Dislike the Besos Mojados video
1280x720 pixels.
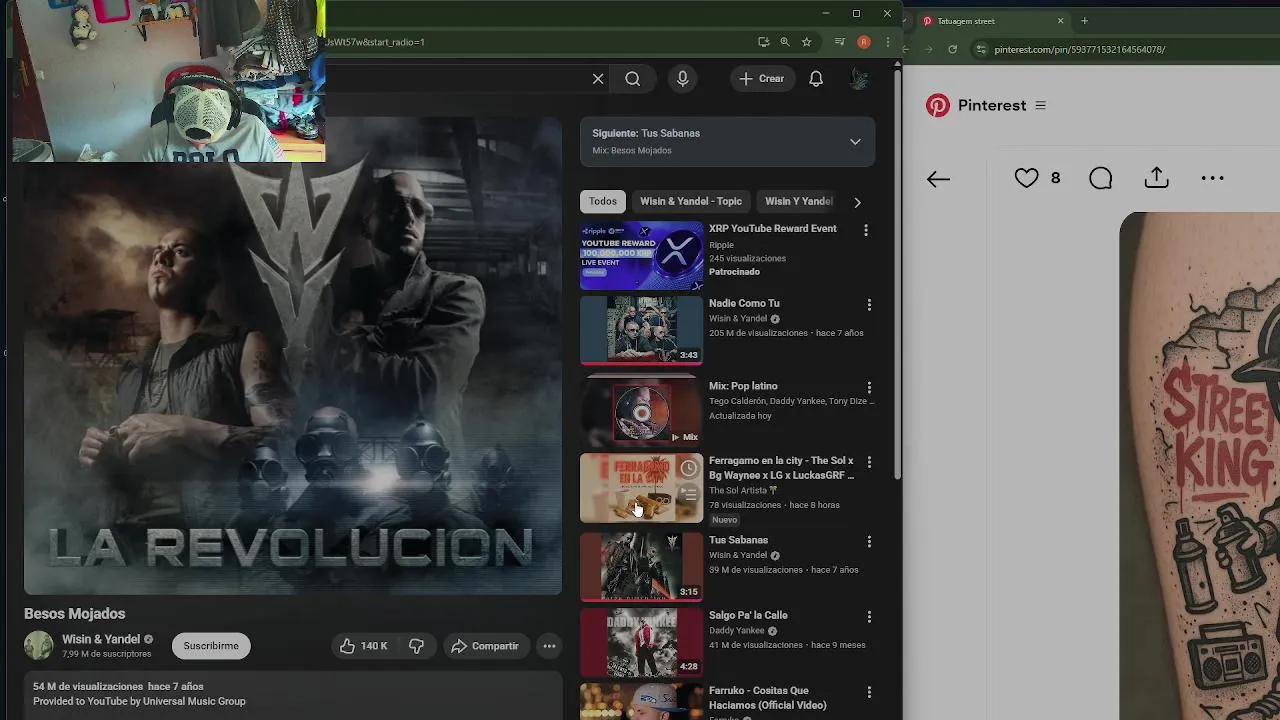click(416, 646)
